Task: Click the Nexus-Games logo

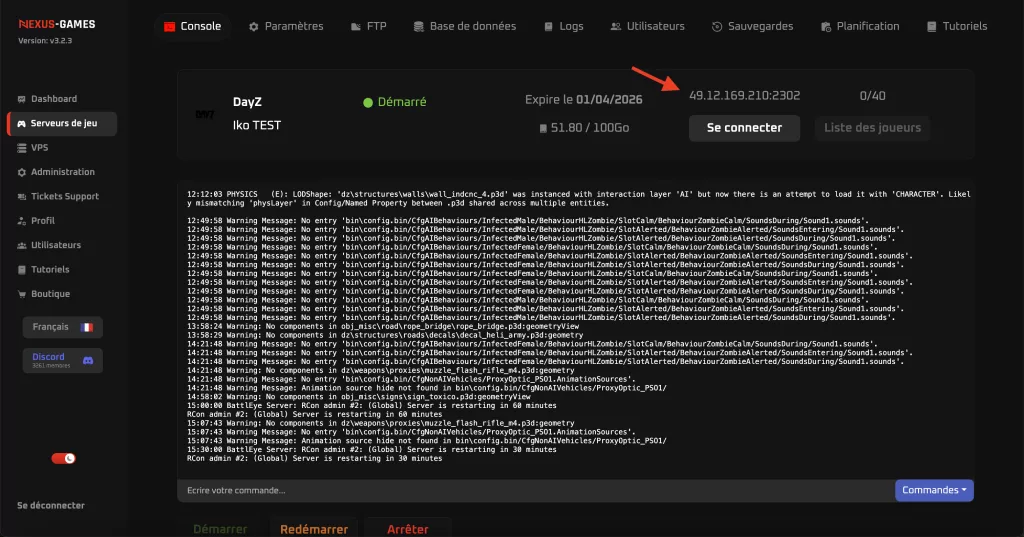Action: [57, 24]
